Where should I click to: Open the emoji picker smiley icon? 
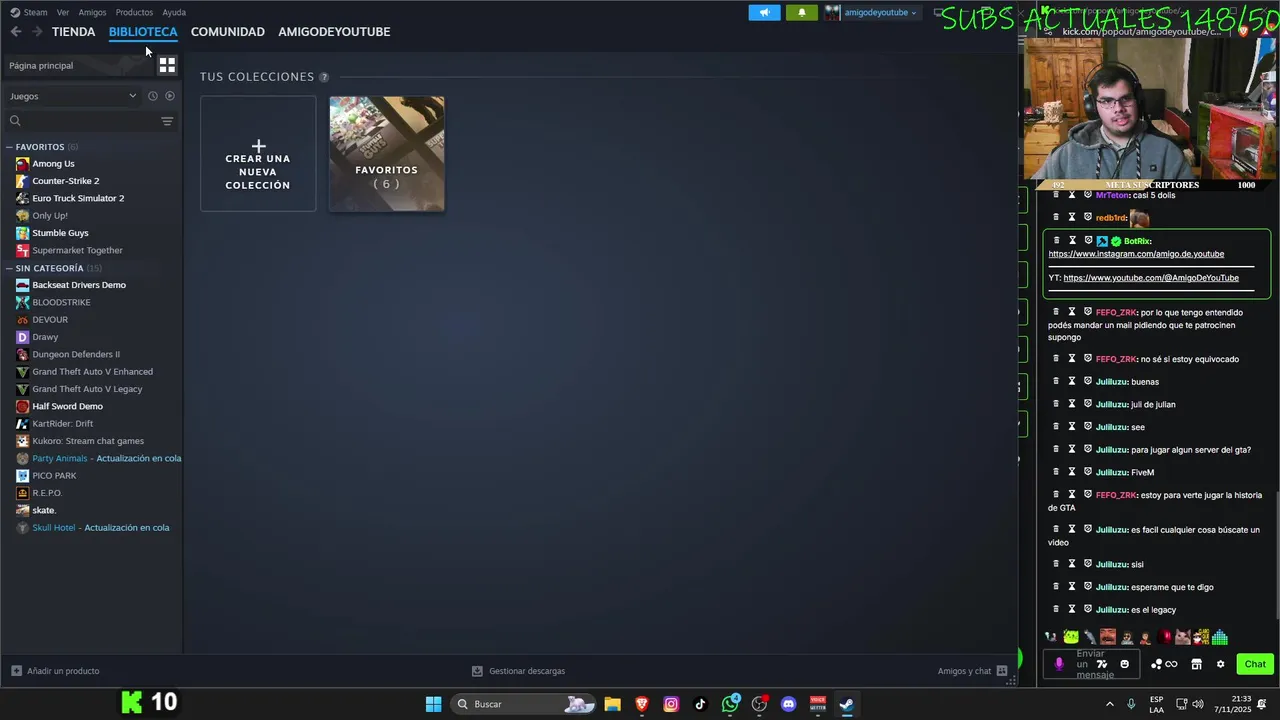(1124, 664)
